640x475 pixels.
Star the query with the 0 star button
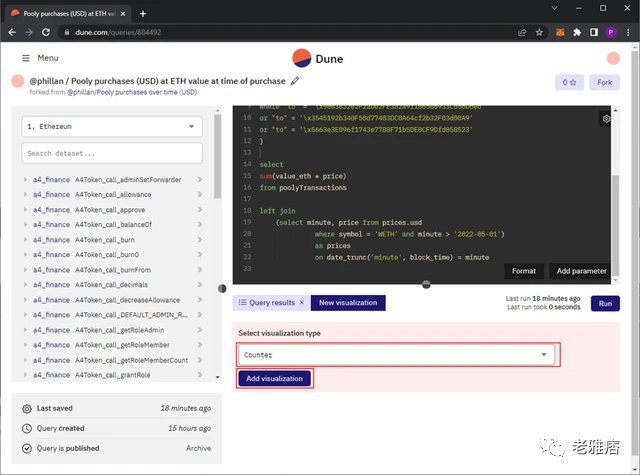pyautogui.click(x=569, y=82)
